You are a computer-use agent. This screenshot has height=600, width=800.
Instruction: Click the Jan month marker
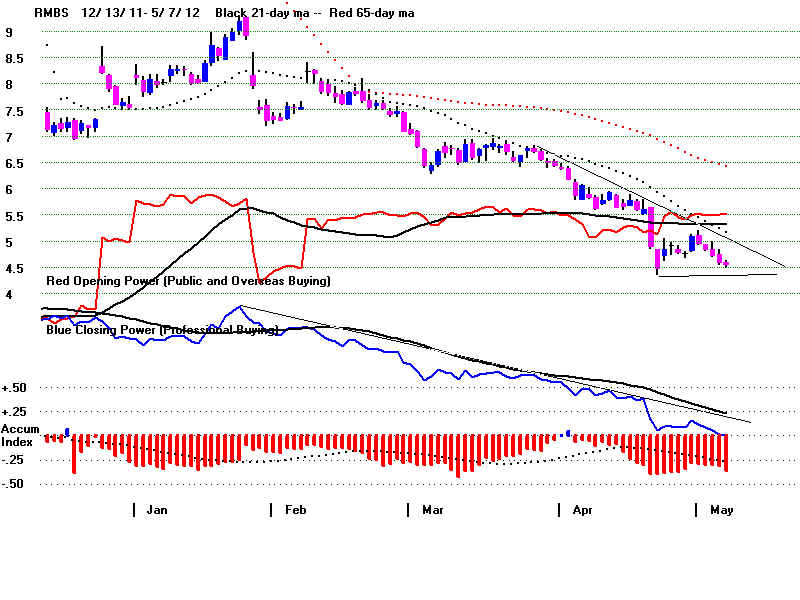point(156,510)
